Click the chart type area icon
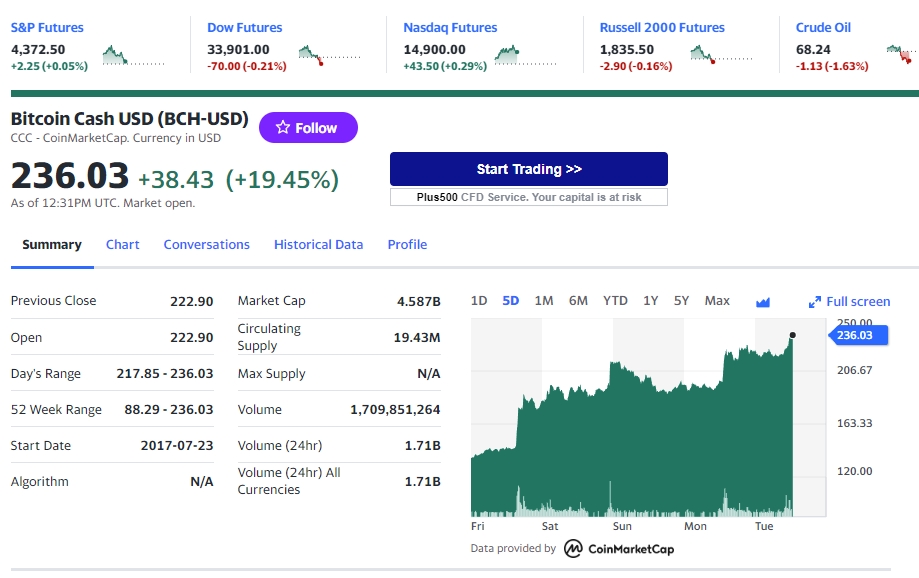919x578 pixels. 763,302
